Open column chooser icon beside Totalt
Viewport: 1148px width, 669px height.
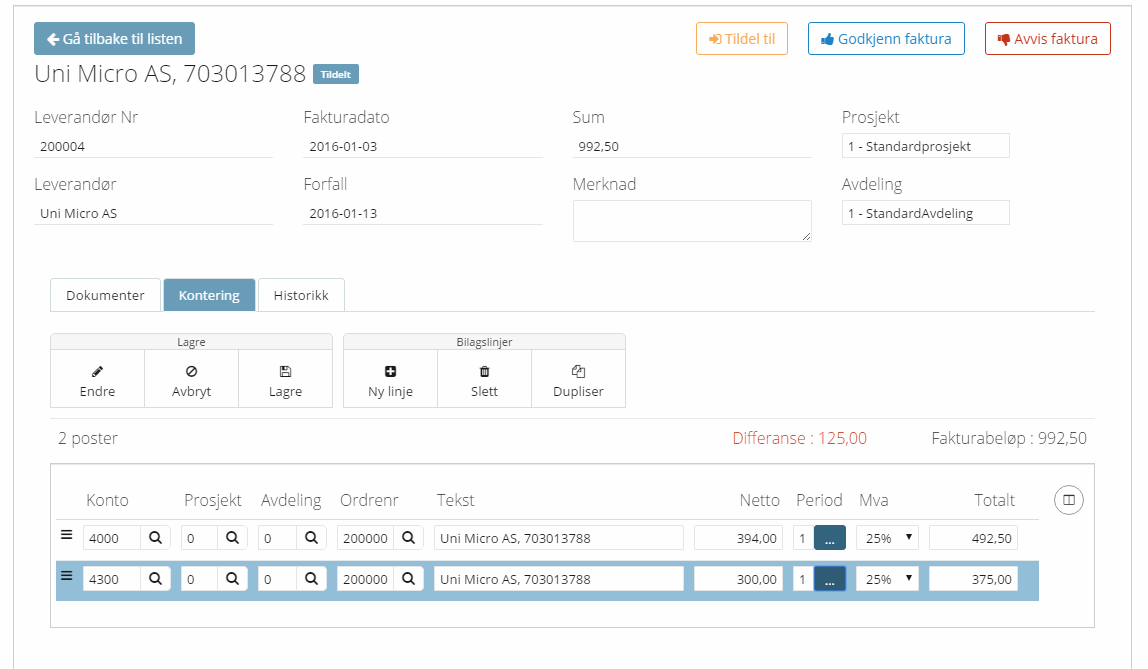(x=1069, y=500)
